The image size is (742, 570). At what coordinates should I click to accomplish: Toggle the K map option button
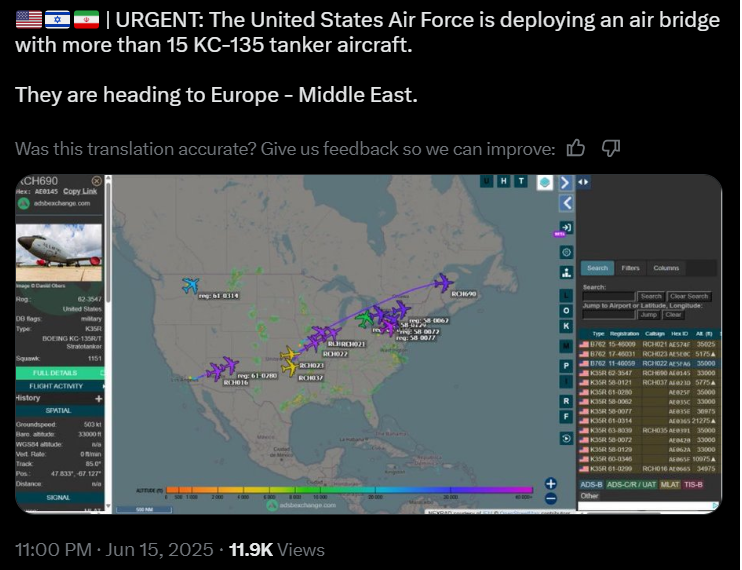click(566, 326)
